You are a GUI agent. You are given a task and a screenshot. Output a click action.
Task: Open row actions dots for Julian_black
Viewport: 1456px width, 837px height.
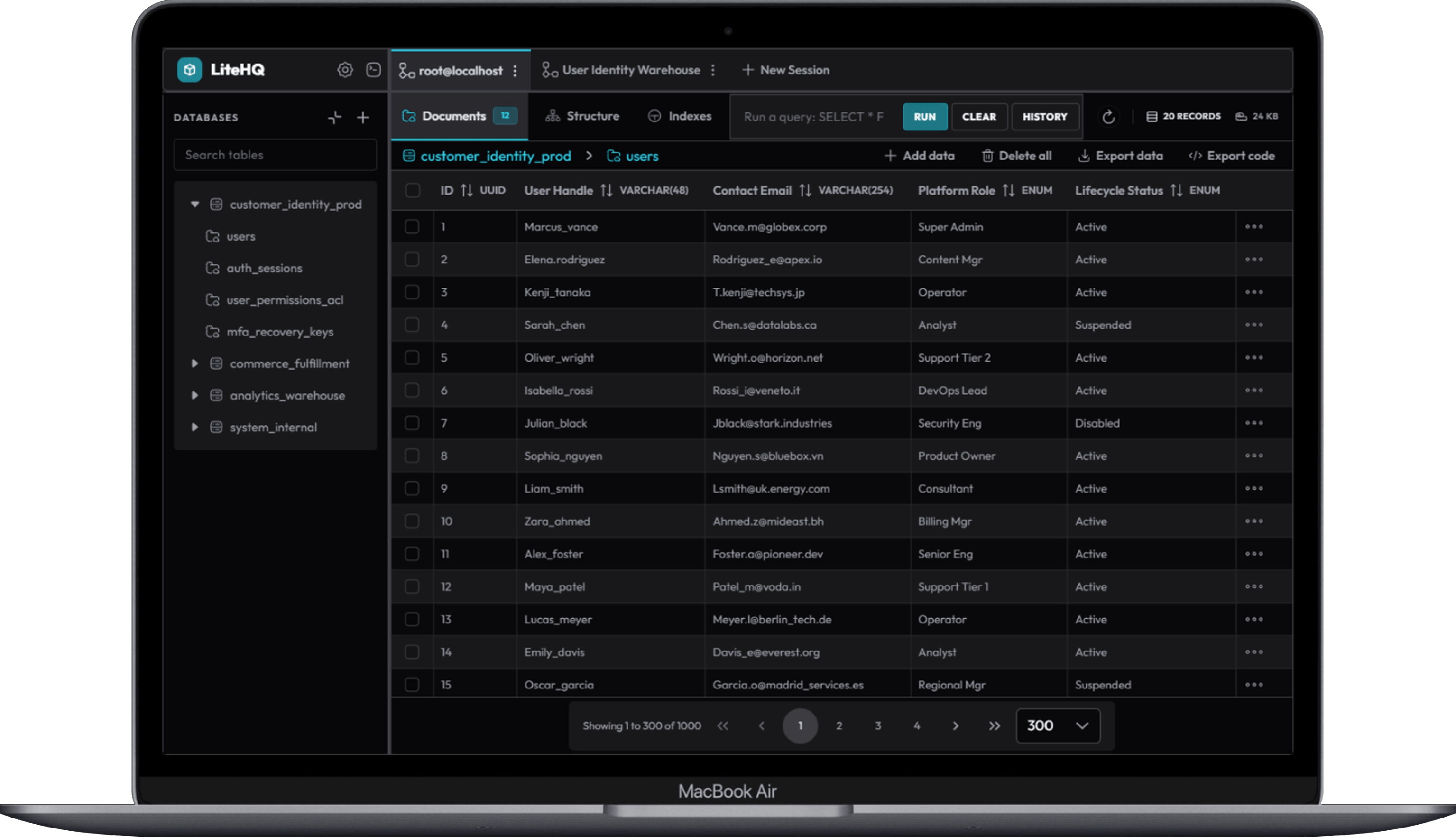pyautogui.click(x=1254, y=423)
